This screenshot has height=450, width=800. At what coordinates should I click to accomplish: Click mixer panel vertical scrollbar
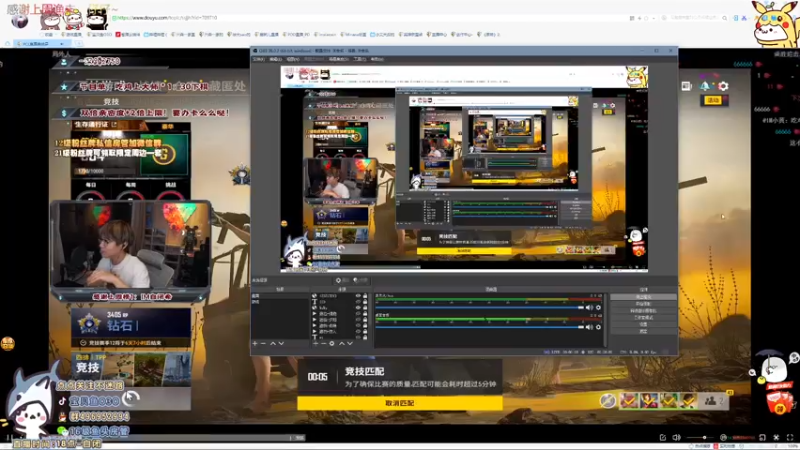pyautogui.click(x=606, y=319)
